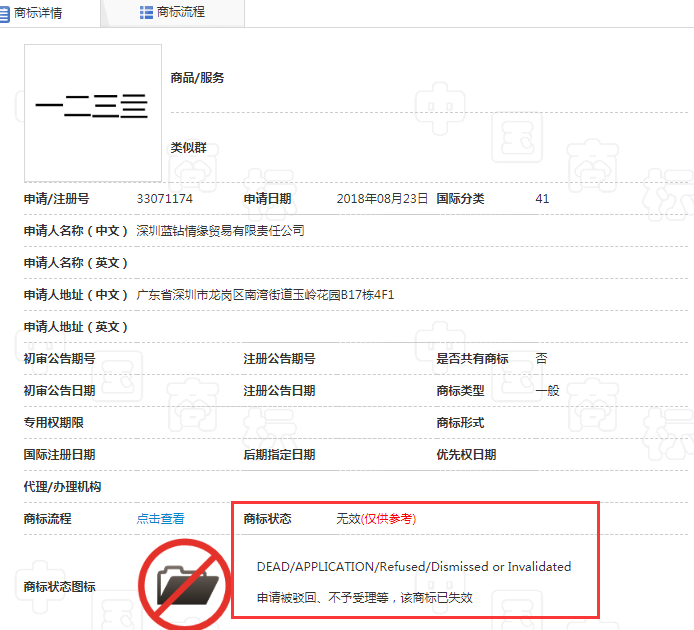Viewport: 694px width, 630px height.
Task: Click the 是否共有商标 label
Action: point(472,359)
